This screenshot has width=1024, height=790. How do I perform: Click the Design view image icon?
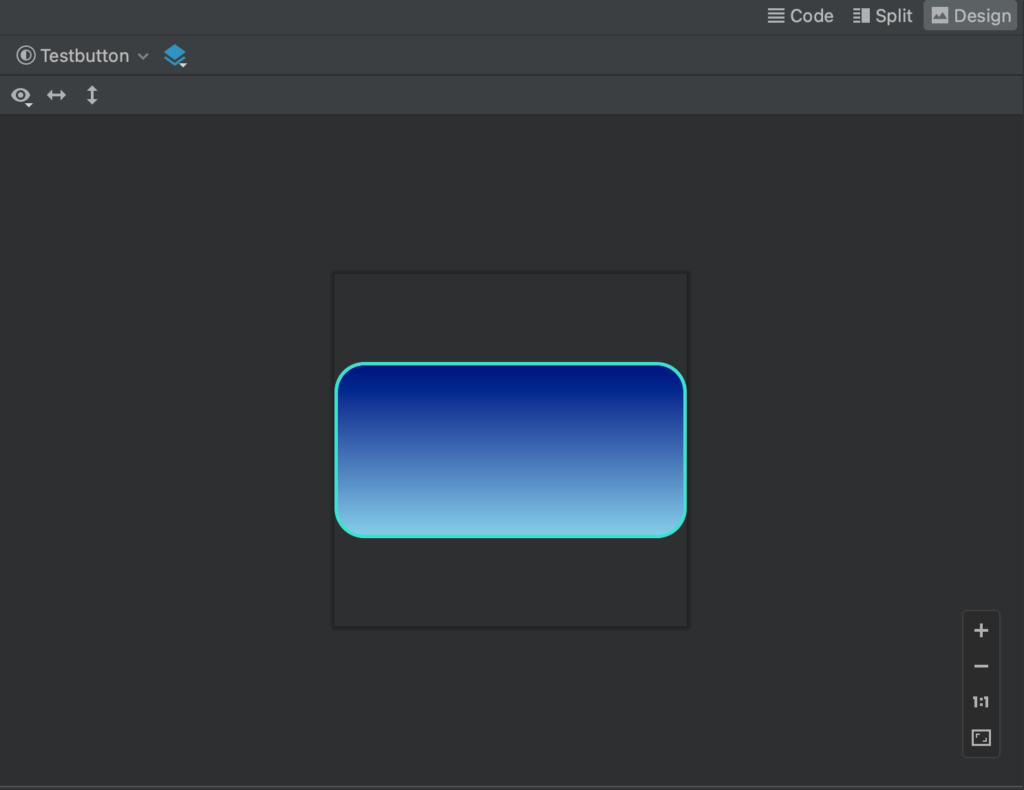941,15
